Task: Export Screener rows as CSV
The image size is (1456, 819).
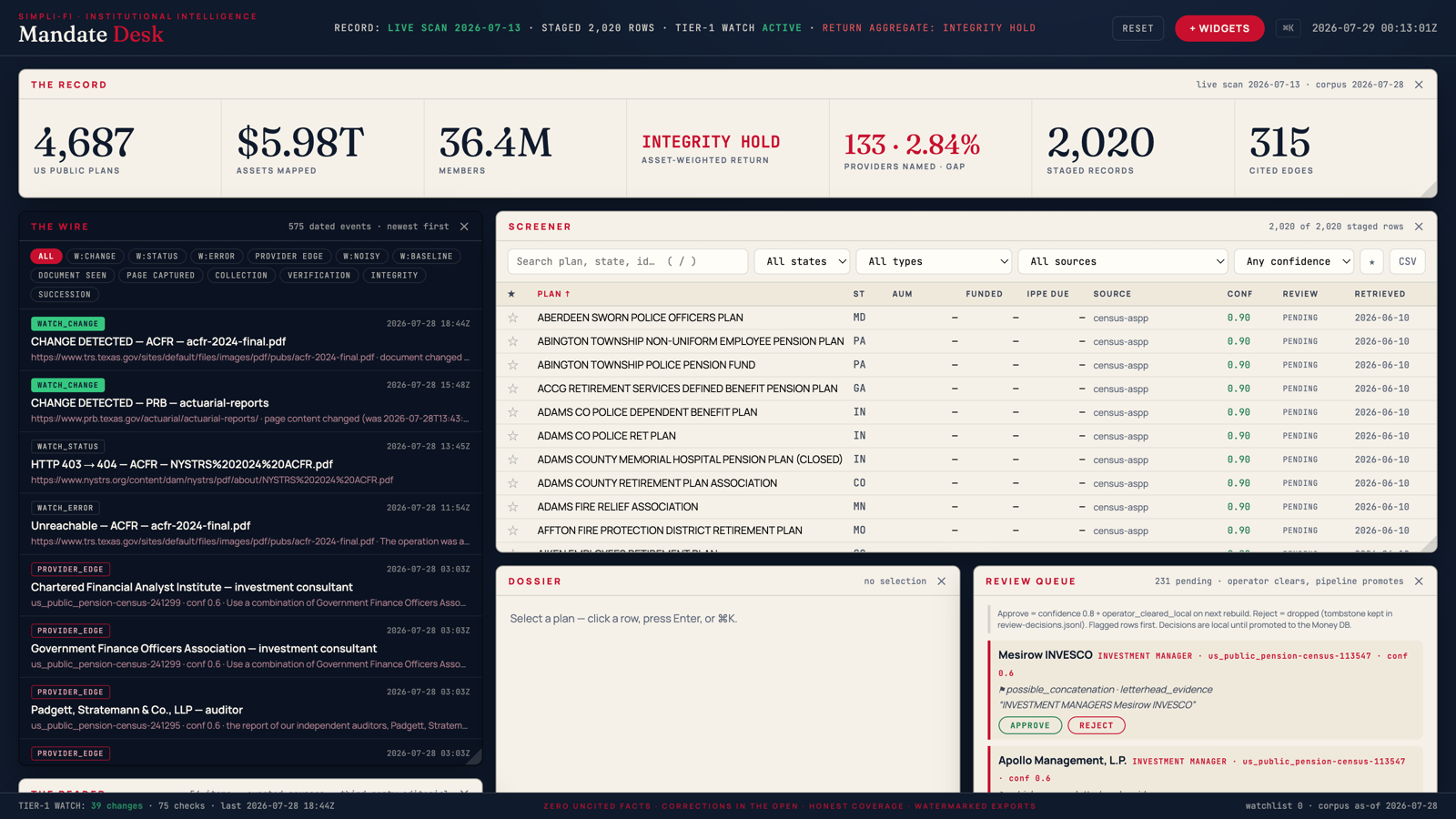Action: [x=1407, y=261]
